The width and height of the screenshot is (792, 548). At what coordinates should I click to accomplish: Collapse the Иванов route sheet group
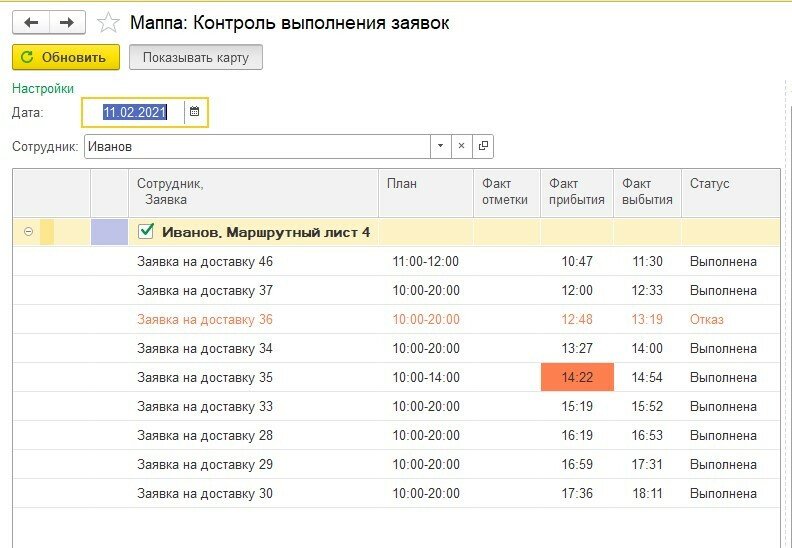click(x=28, y=232)
